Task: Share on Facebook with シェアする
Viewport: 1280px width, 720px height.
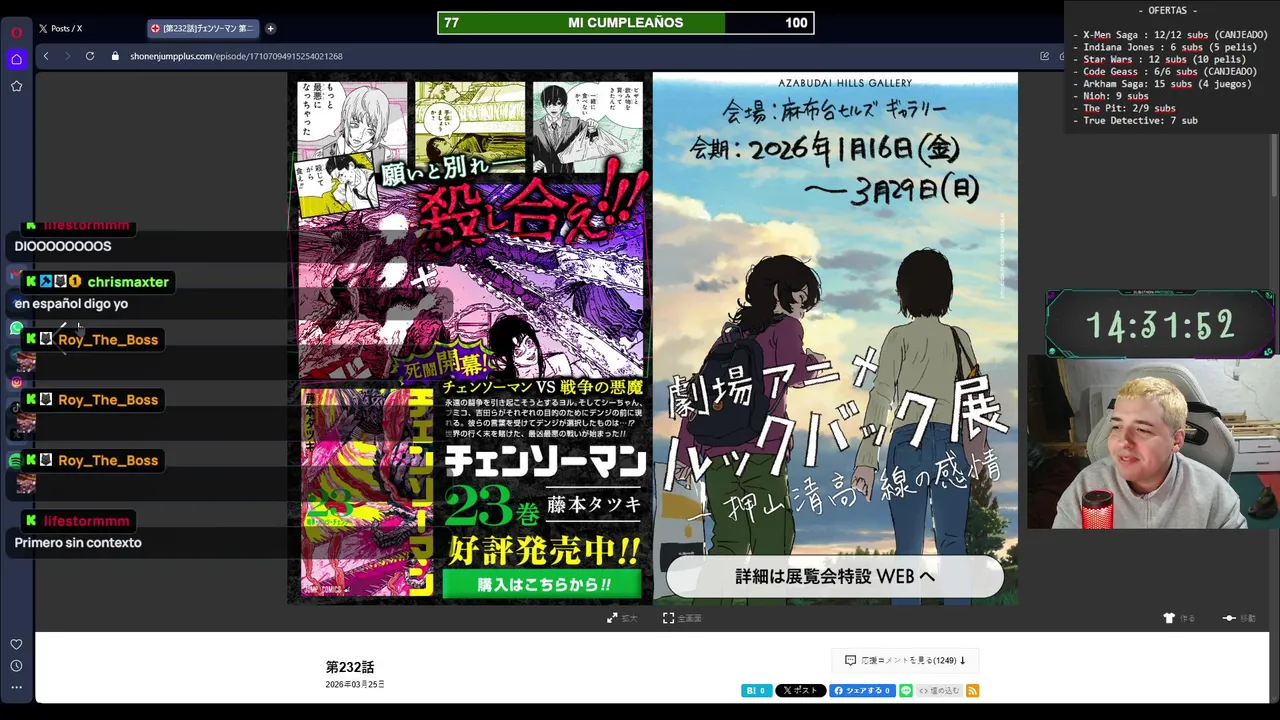Action: pos(862,691)
